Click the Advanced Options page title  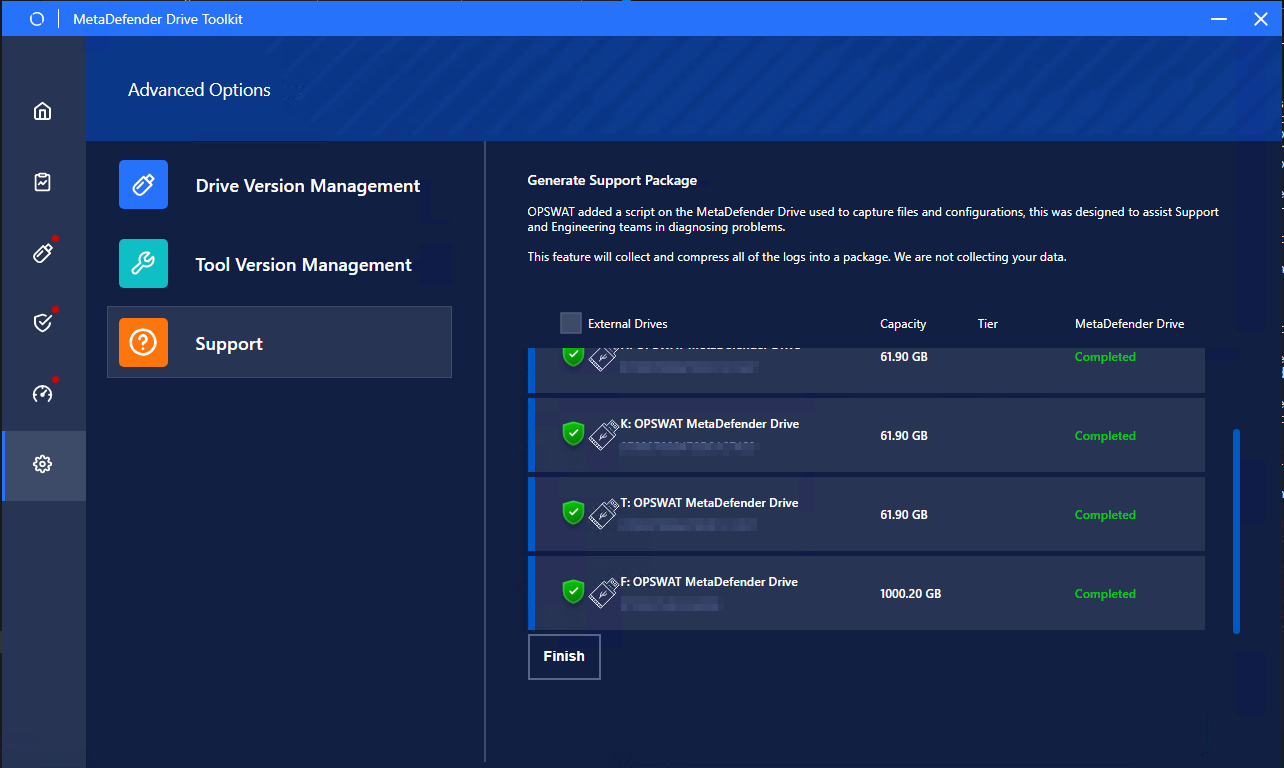[199, 90]
